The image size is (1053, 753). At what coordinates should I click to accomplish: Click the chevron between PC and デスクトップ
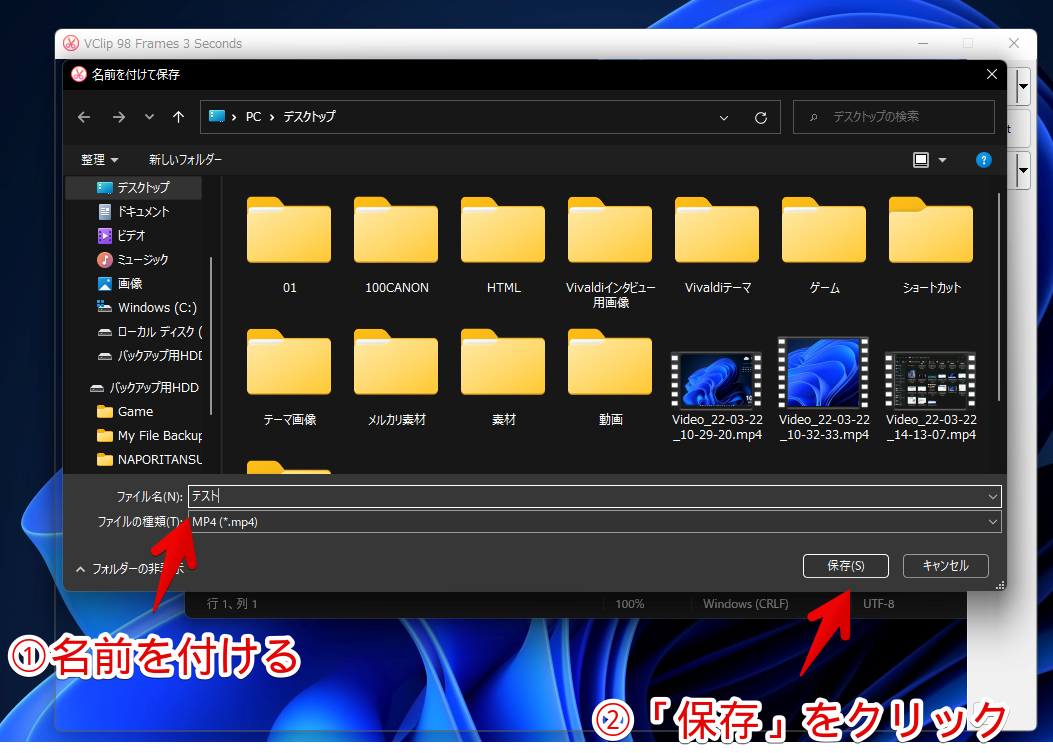[x=272, y=118]
